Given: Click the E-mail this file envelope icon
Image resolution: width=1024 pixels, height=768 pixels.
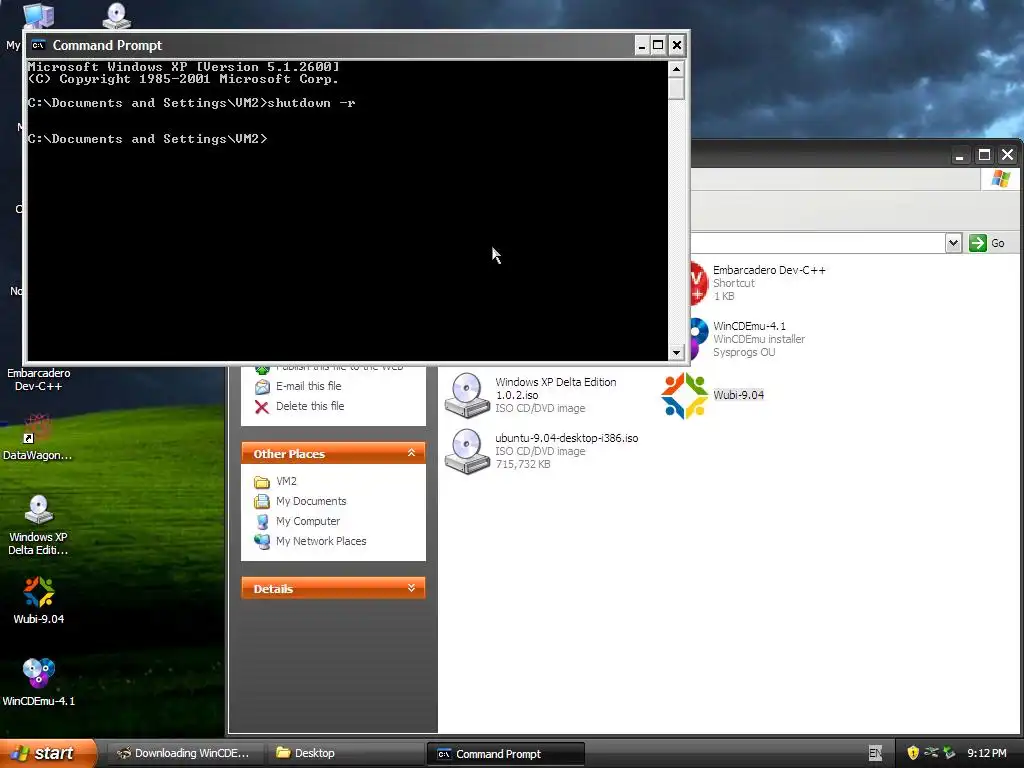Looking at the screenshot, I should click(262, 387).
